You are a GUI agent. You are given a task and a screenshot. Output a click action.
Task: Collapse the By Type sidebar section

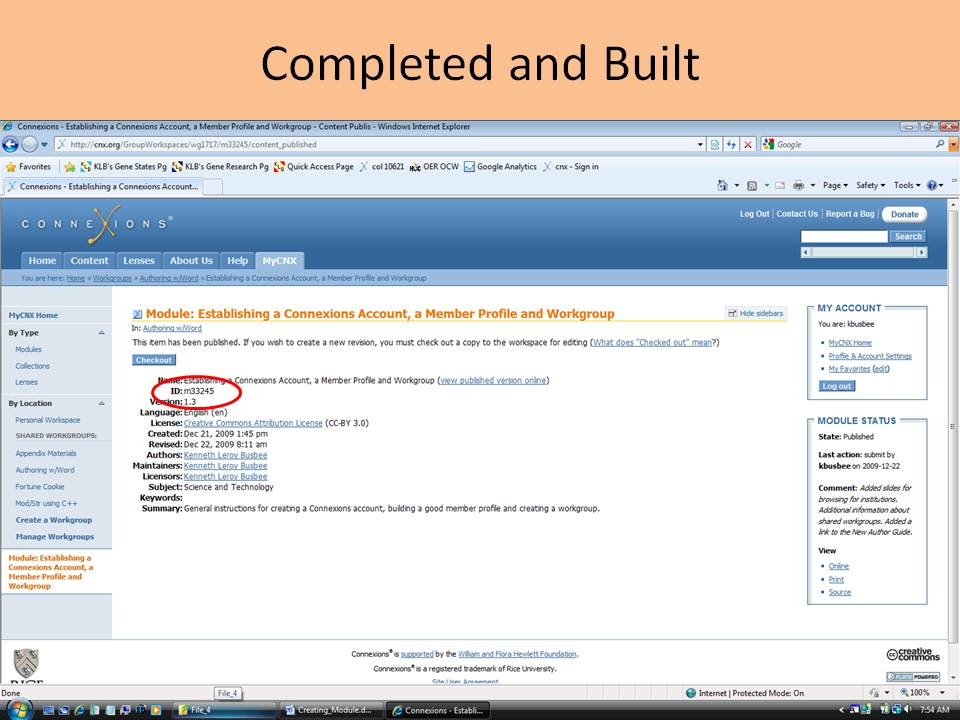(101, 333)
